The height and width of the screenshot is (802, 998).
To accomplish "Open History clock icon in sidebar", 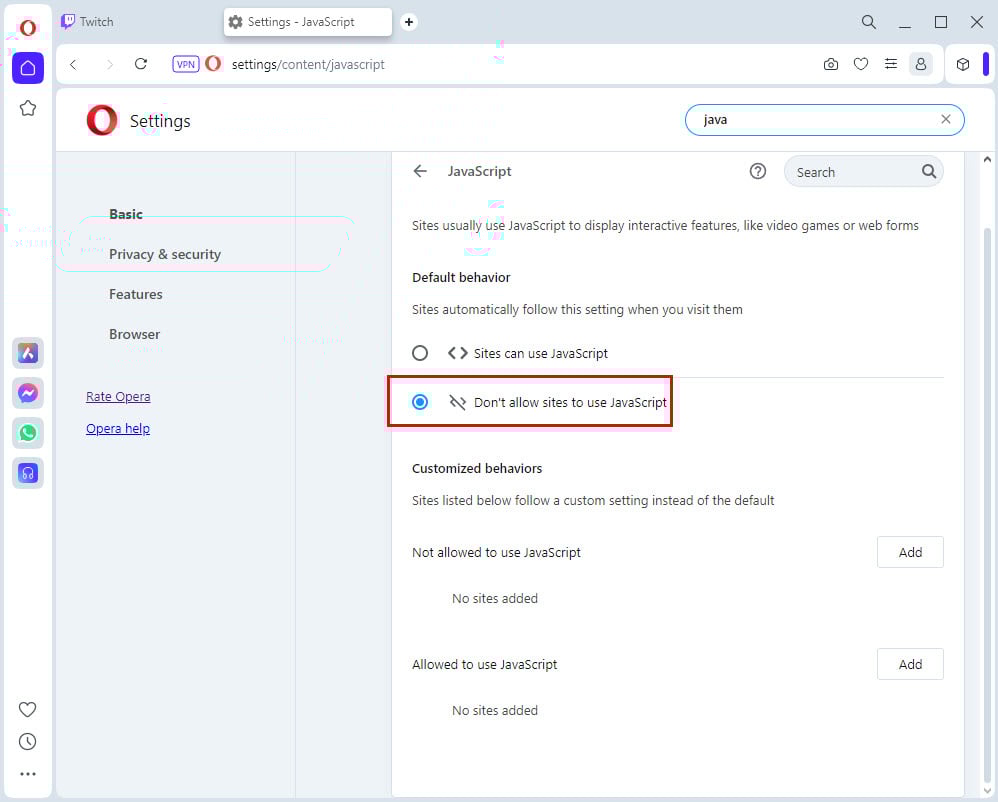I will [x=27, y=742].
